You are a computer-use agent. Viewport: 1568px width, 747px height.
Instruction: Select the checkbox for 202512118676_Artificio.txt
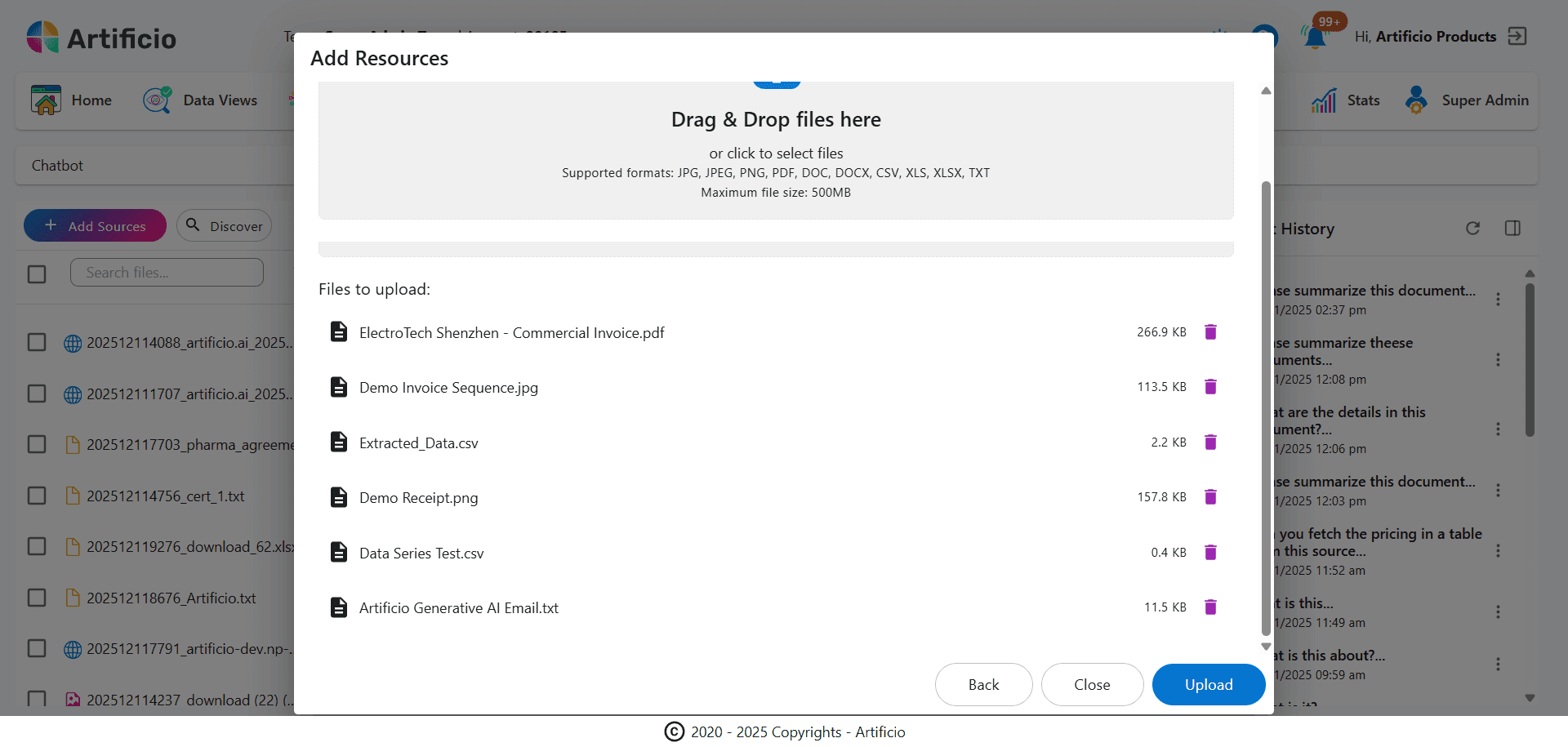pos(37,598)
